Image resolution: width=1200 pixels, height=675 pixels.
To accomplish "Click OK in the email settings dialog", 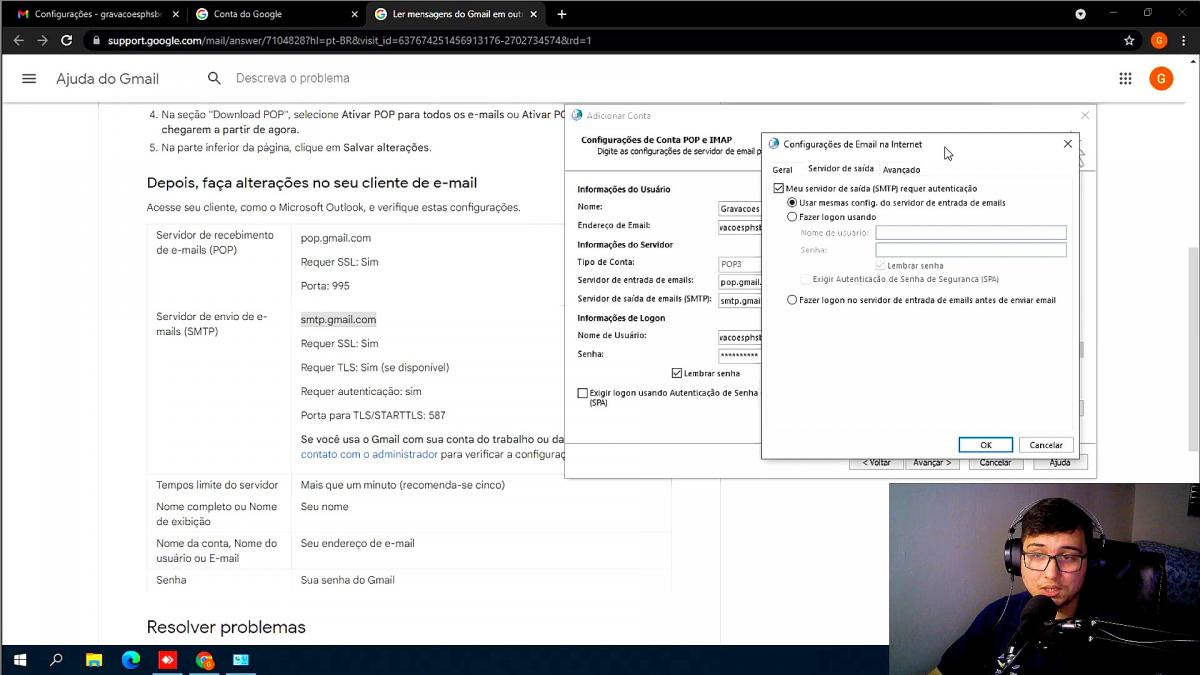I will click(x=985, y=445).
